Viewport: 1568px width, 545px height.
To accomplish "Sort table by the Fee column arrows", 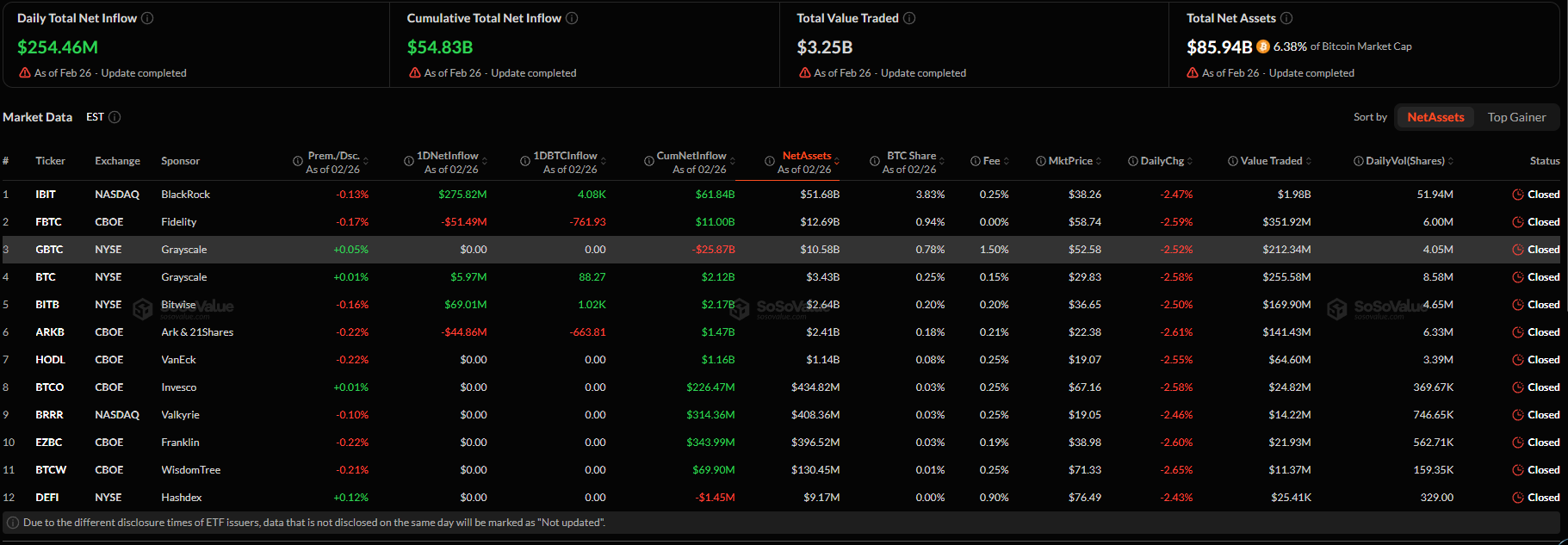I will click(1007, 161).
